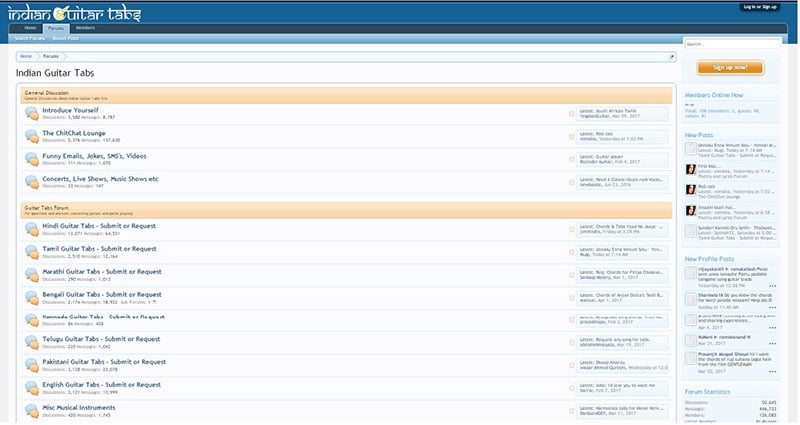Click the RSS feed icon in ChitChat Lounge row
The width and height of the screenshot is (800, 425).
(571, 137)
